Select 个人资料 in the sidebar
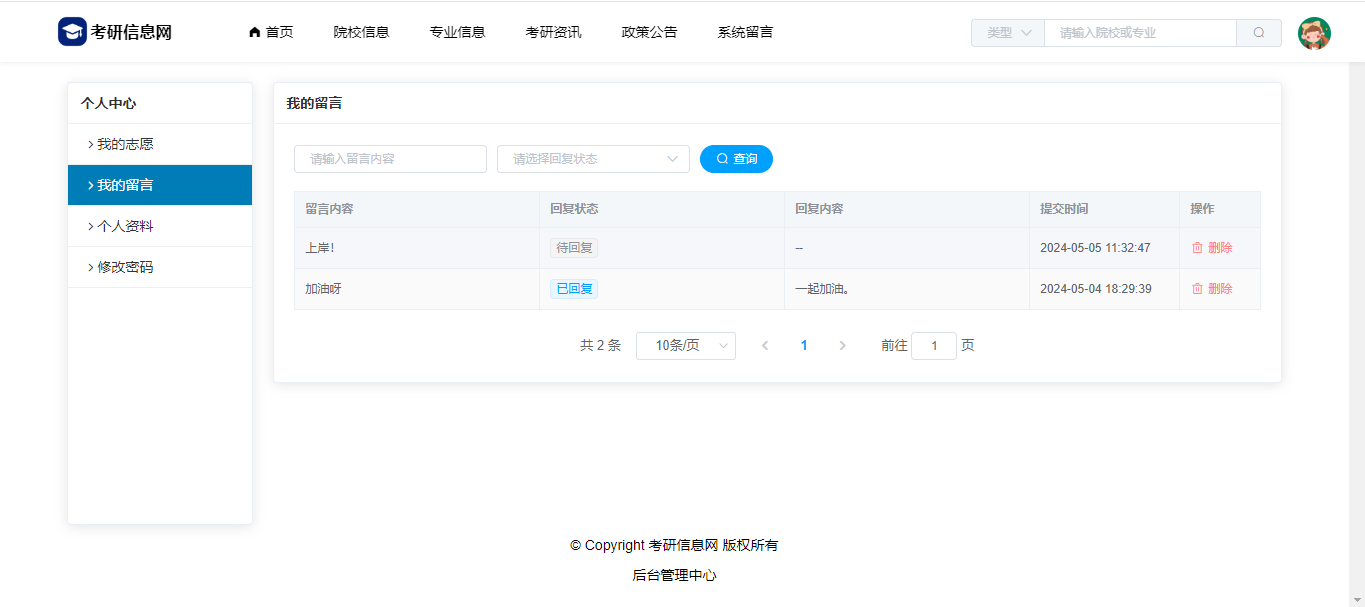 [x=125, y=226]
